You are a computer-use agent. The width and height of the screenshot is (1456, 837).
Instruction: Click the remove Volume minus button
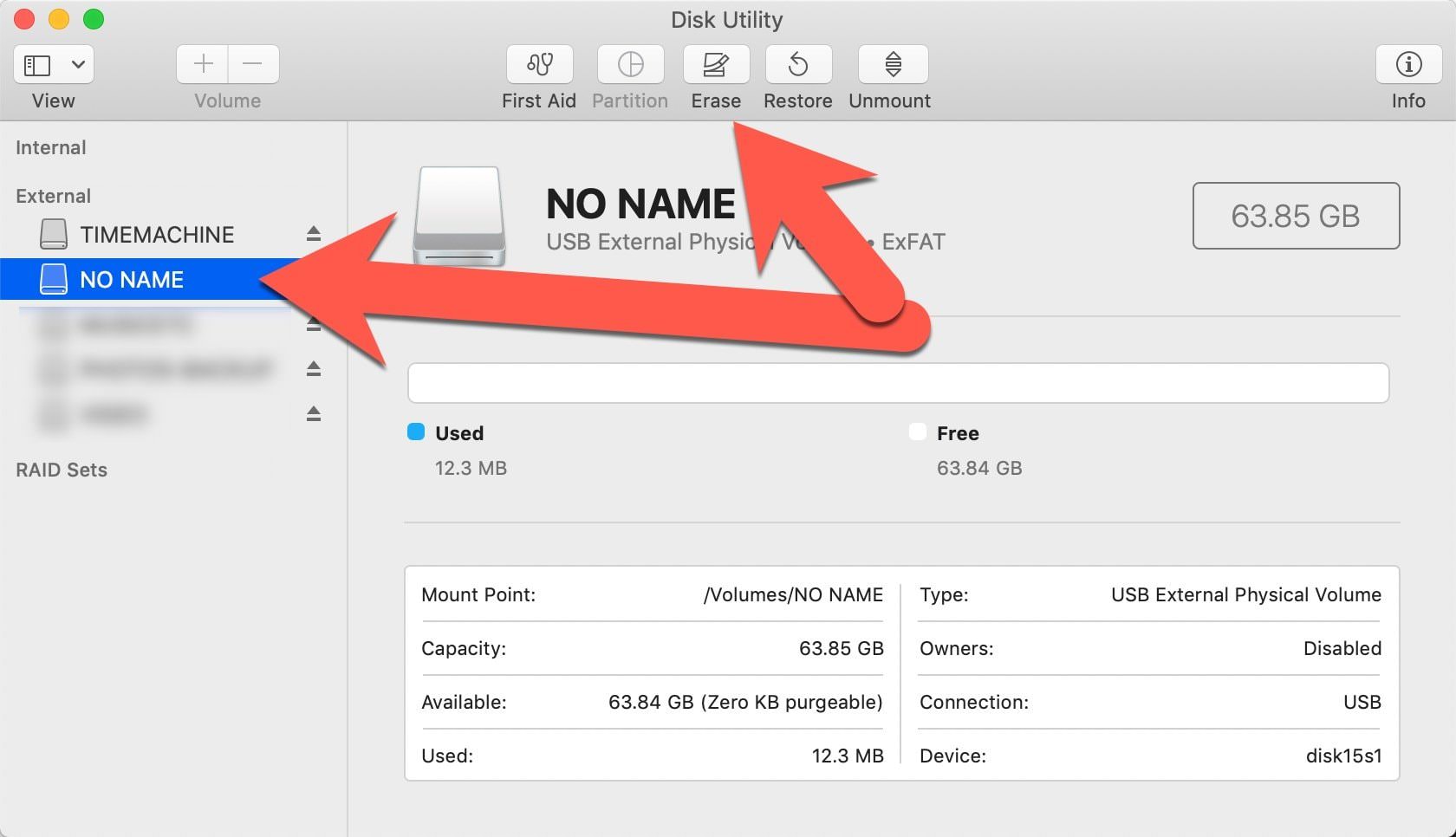(253, 64)
